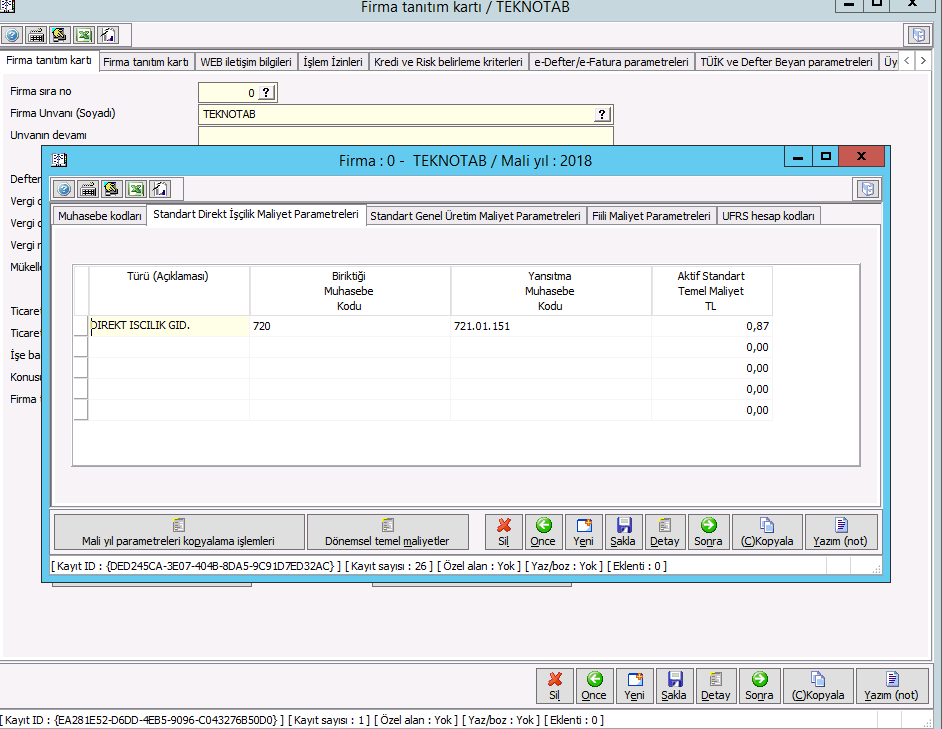The height and width of the screenshot is (729, 942).
Task: Select the WEB iletişim bilgileri tab
Action: (x=246, y=62)
